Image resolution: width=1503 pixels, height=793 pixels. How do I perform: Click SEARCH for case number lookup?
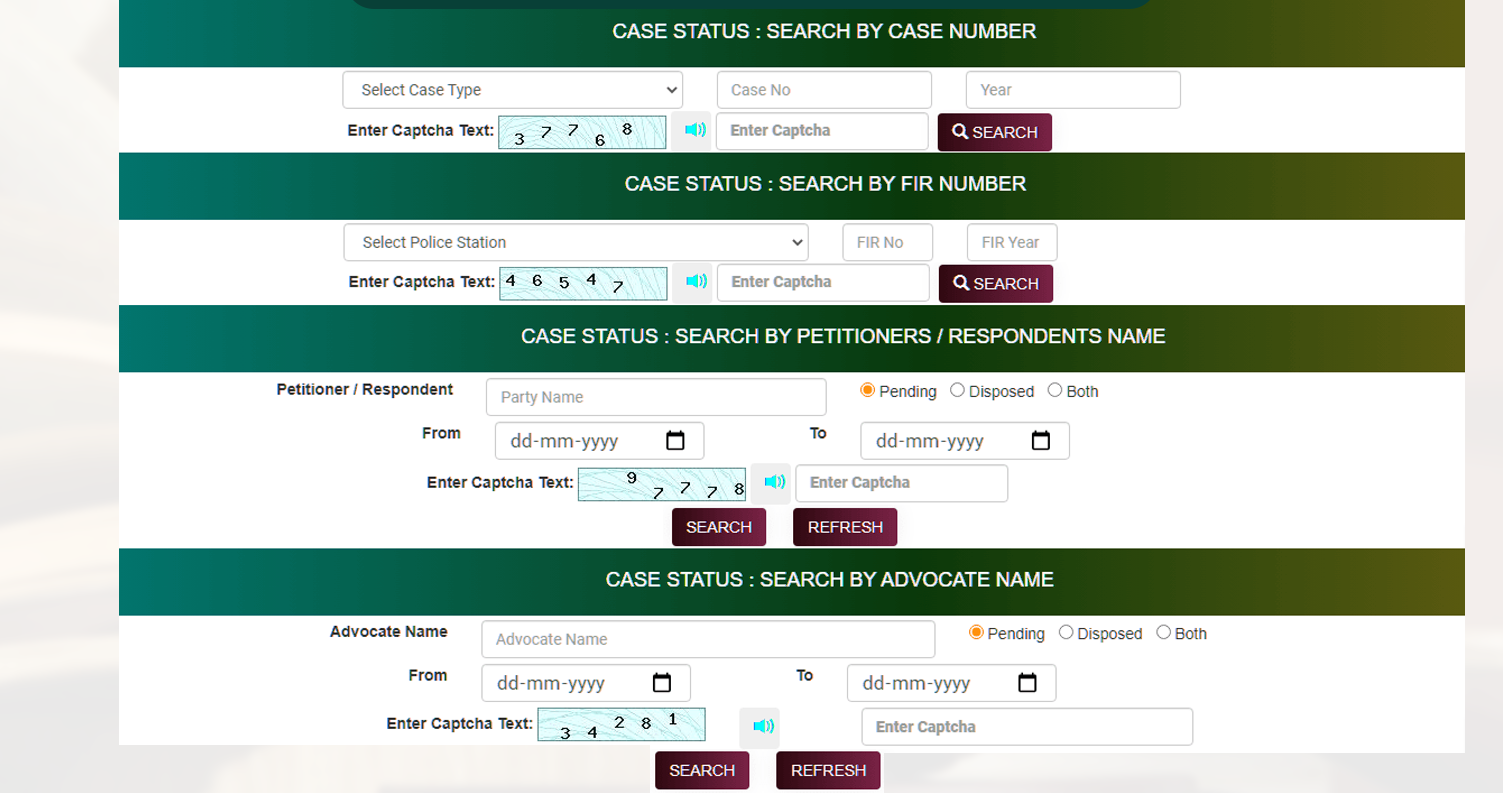994,131
